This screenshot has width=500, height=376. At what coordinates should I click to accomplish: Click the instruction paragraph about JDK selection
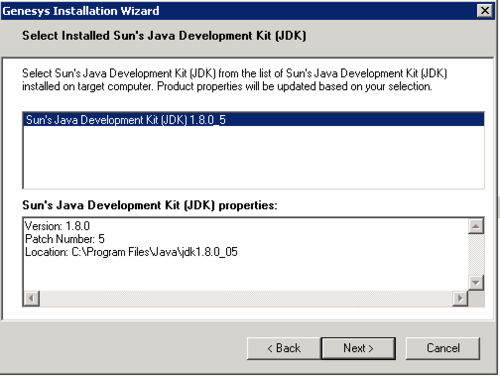pyautogui.click(x=234, y=80)
